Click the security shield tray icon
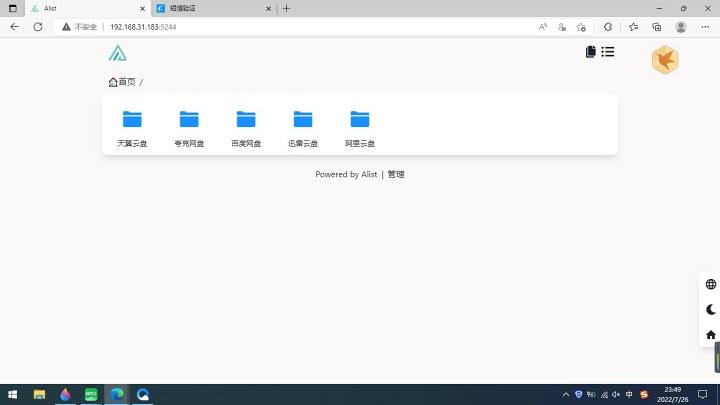The image size is (720, 405). click(x=579, y=394)
